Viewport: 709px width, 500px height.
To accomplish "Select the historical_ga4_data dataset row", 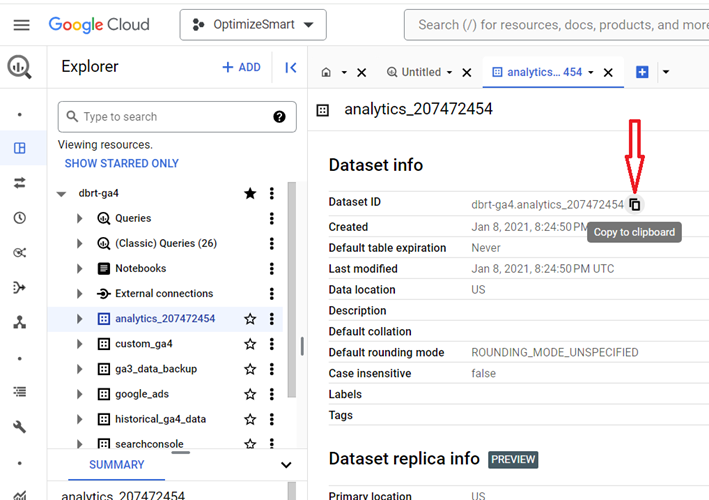I will coord(165,419).
